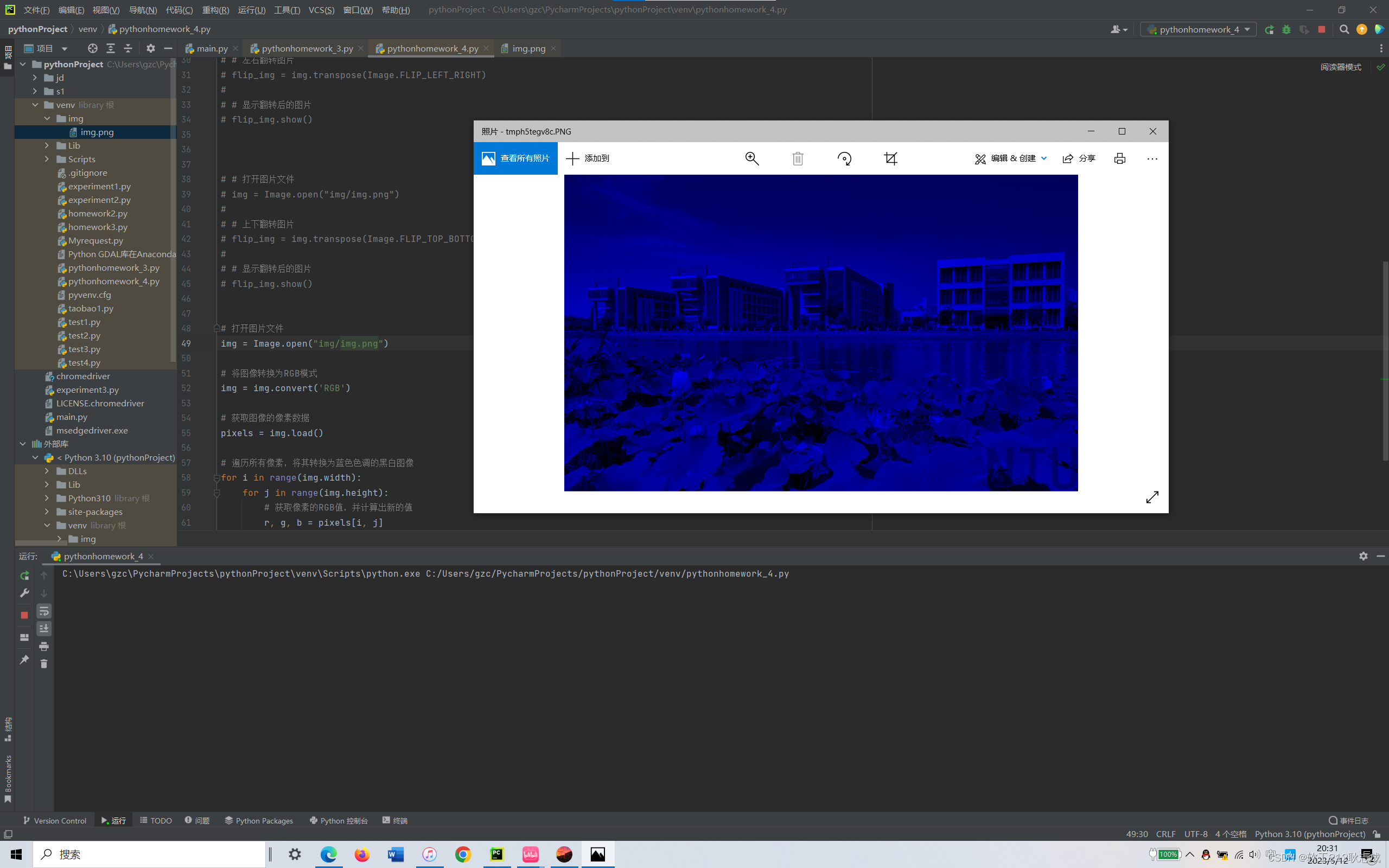
Task: Click the delete trash icon in Photos
Action: click(798, 158)
